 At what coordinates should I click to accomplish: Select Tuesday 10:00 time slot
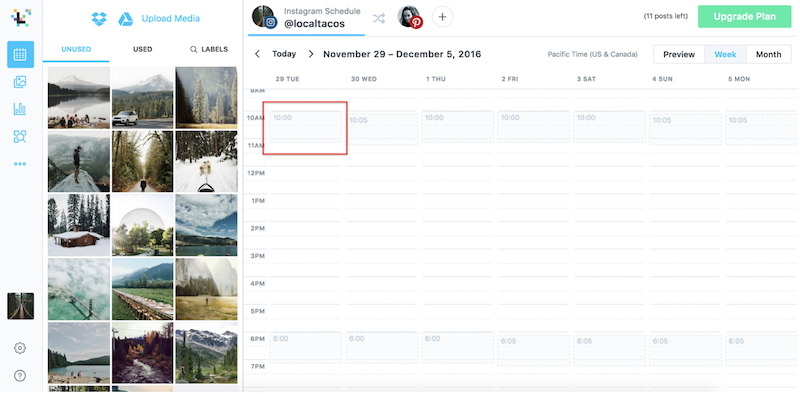point(306,127)
